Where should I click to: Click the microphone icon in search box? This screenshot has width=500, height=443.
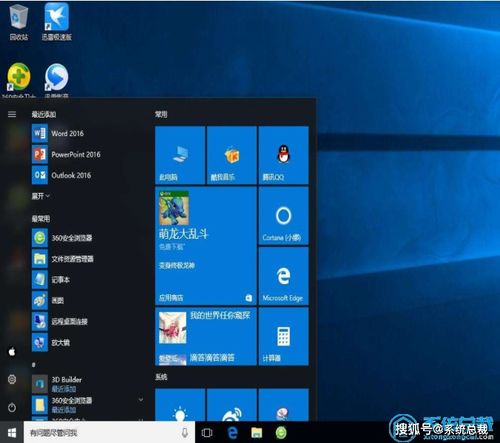185,433
